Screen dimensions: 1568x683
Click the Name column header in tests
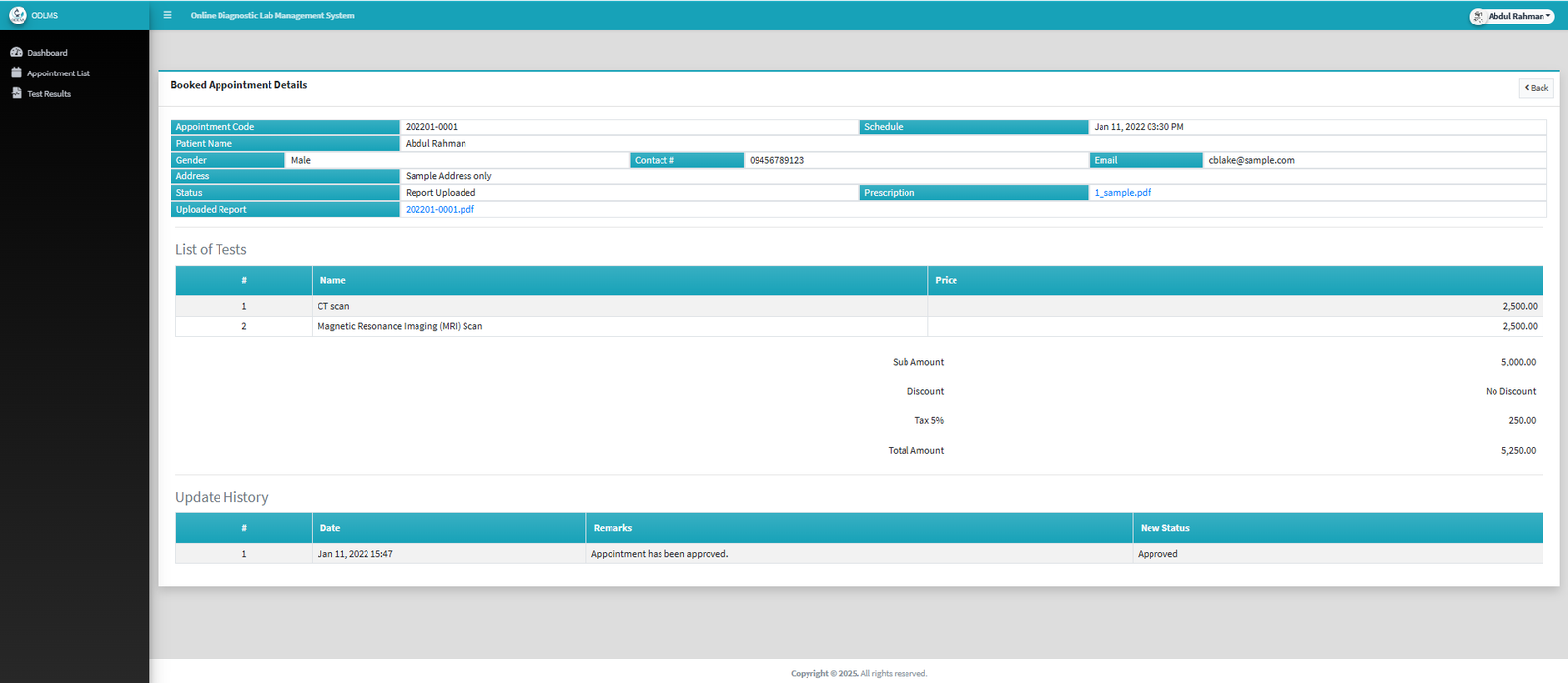click(x=333, y=280)
